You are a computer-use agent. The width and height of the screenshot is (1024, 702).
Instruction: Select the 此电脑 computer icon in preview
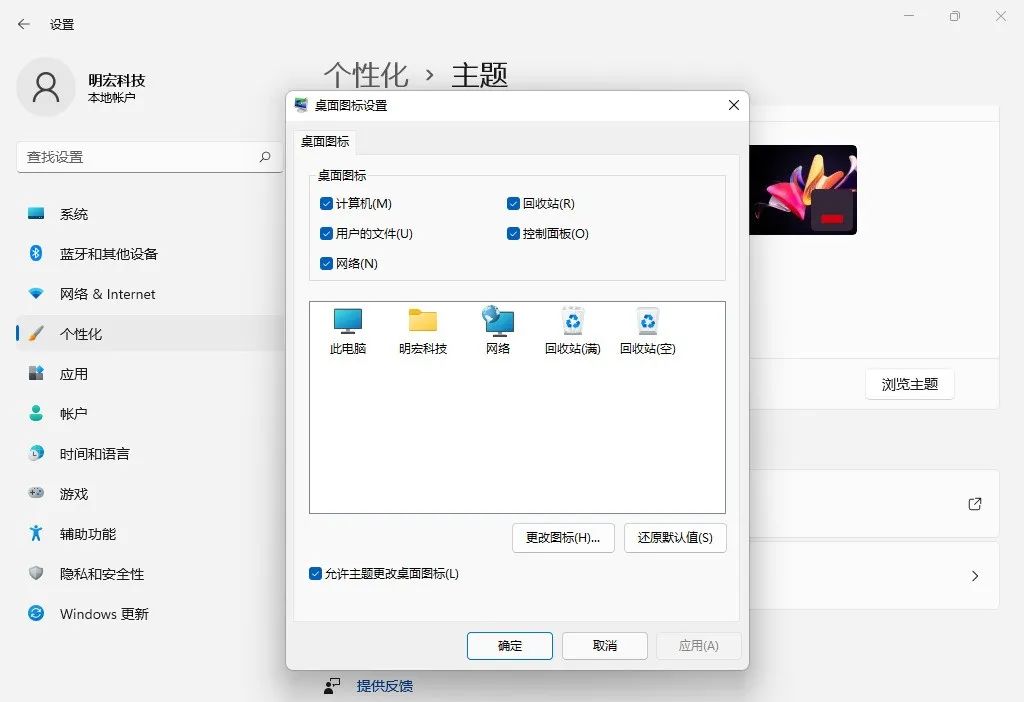point(347,331)
